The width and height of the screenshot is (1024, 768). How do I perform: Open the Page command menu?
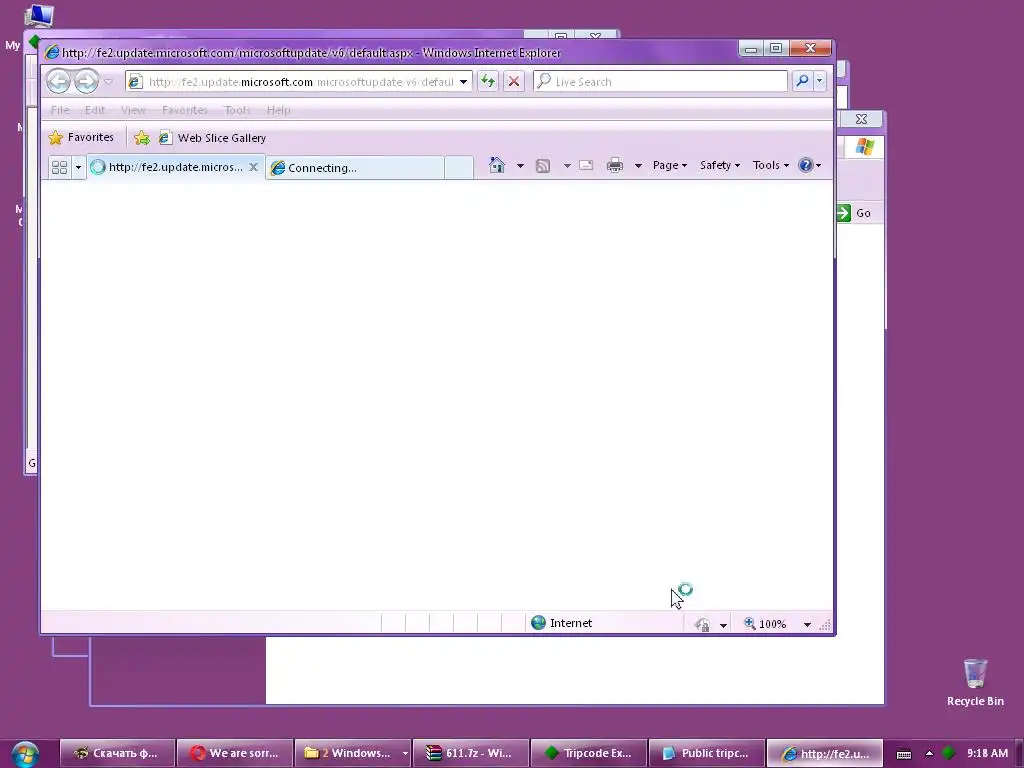[669, 165]
